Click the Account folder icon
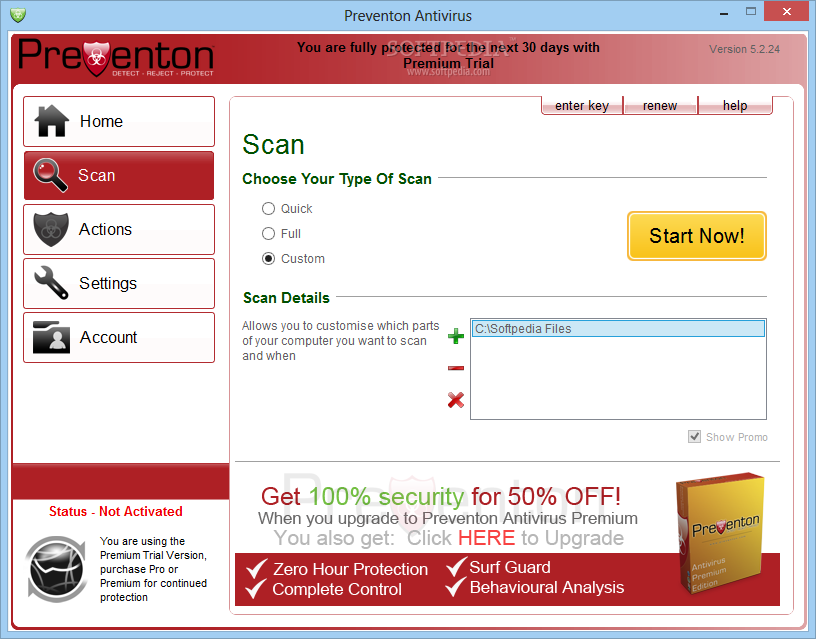Screen dimensions: 816x639 pyautogui.click(x=51, y=337)
